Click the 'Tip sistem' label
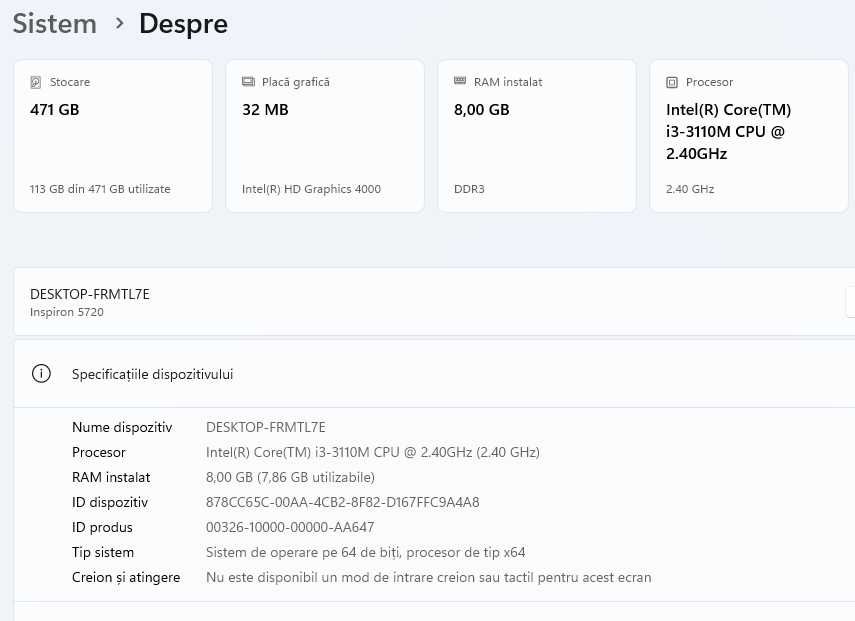855x621 pixels. click(x=103, y=553)
